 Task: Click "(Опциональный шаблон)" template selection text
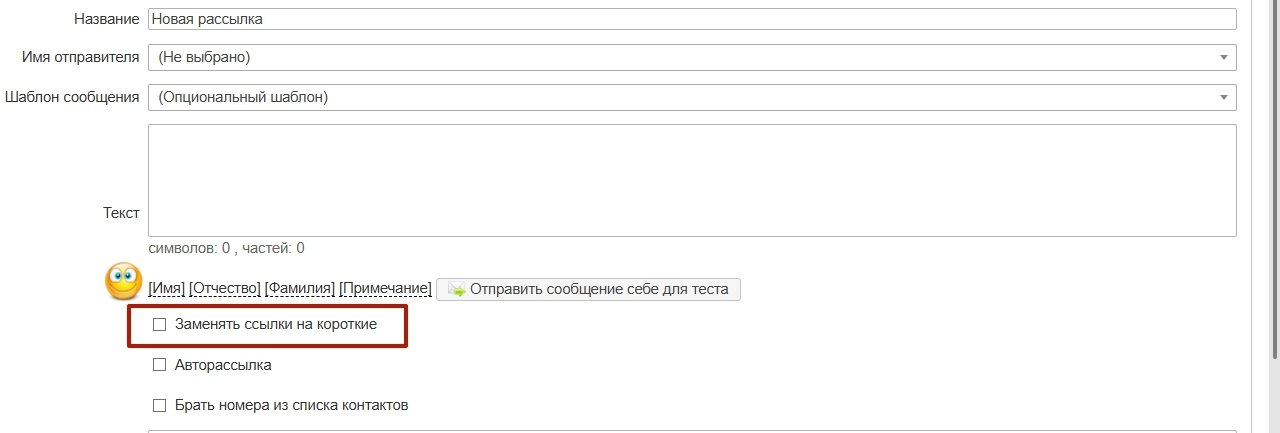243,97
